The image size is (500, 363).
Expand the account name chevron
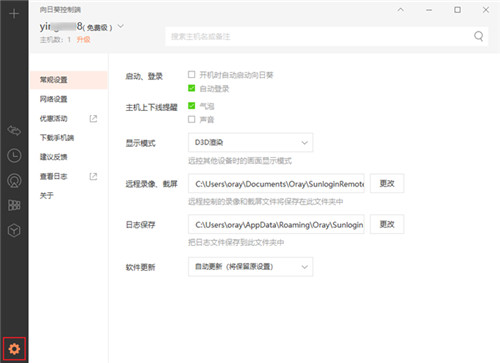(121, 26)
